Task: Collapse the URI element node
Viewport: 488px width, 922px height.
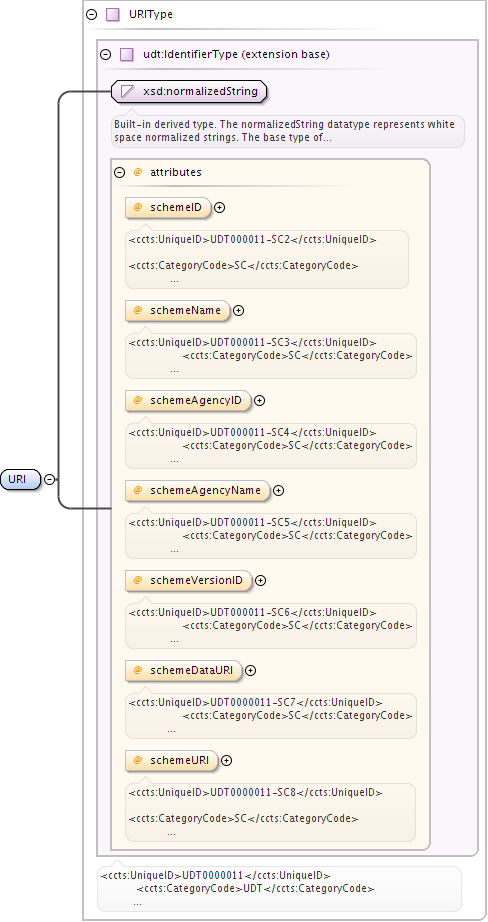Action: (50, 479)
